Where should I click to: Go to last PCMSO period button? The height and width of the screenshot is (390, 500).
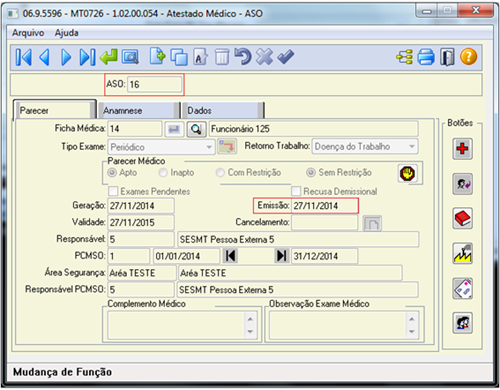(282, 256)
